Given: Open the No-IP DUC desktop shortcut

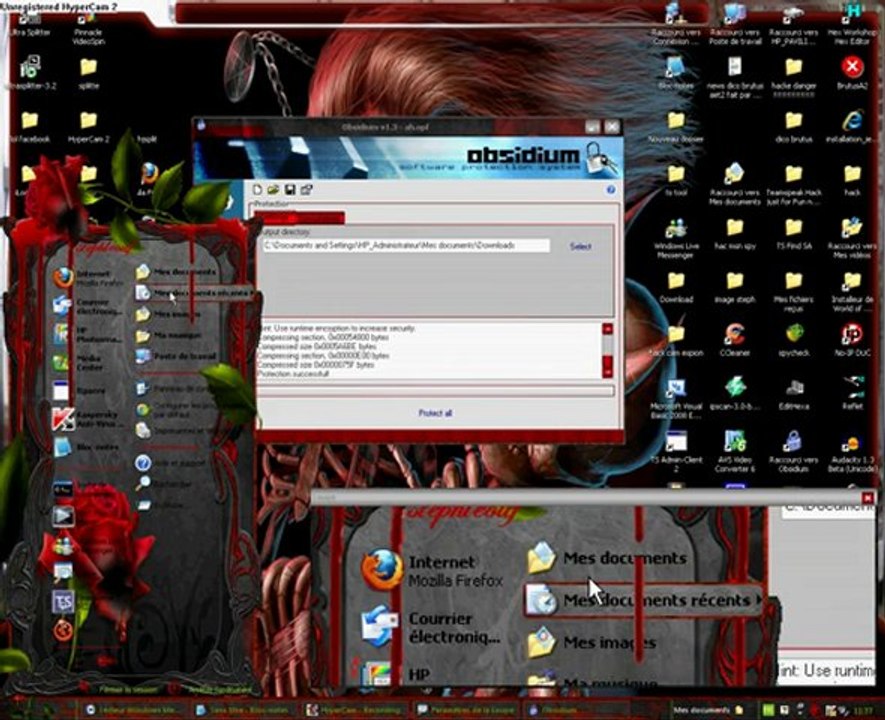Looking at the screenshot, I should [x=852, y=341].
